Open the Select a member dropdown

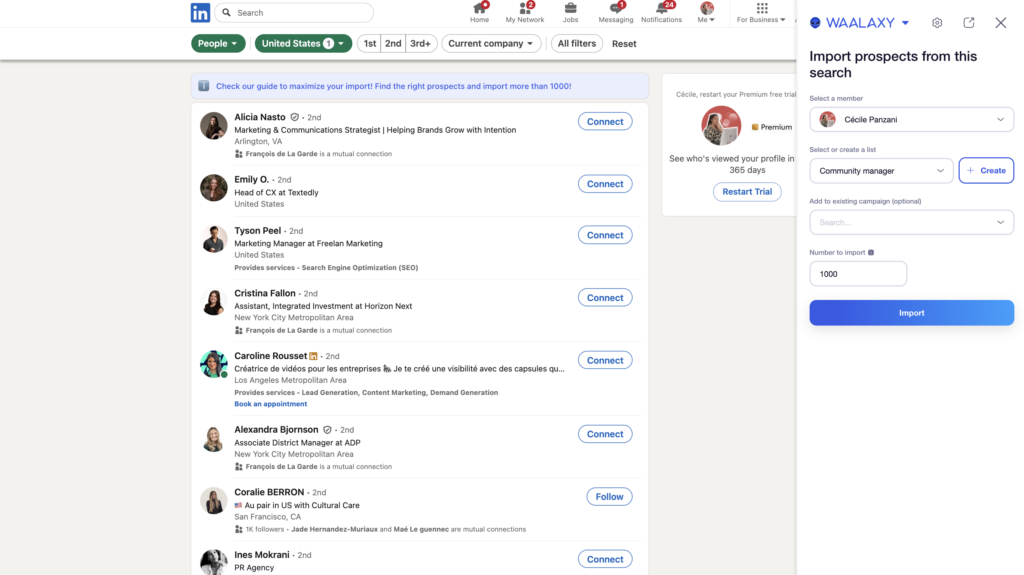(912, 120)
